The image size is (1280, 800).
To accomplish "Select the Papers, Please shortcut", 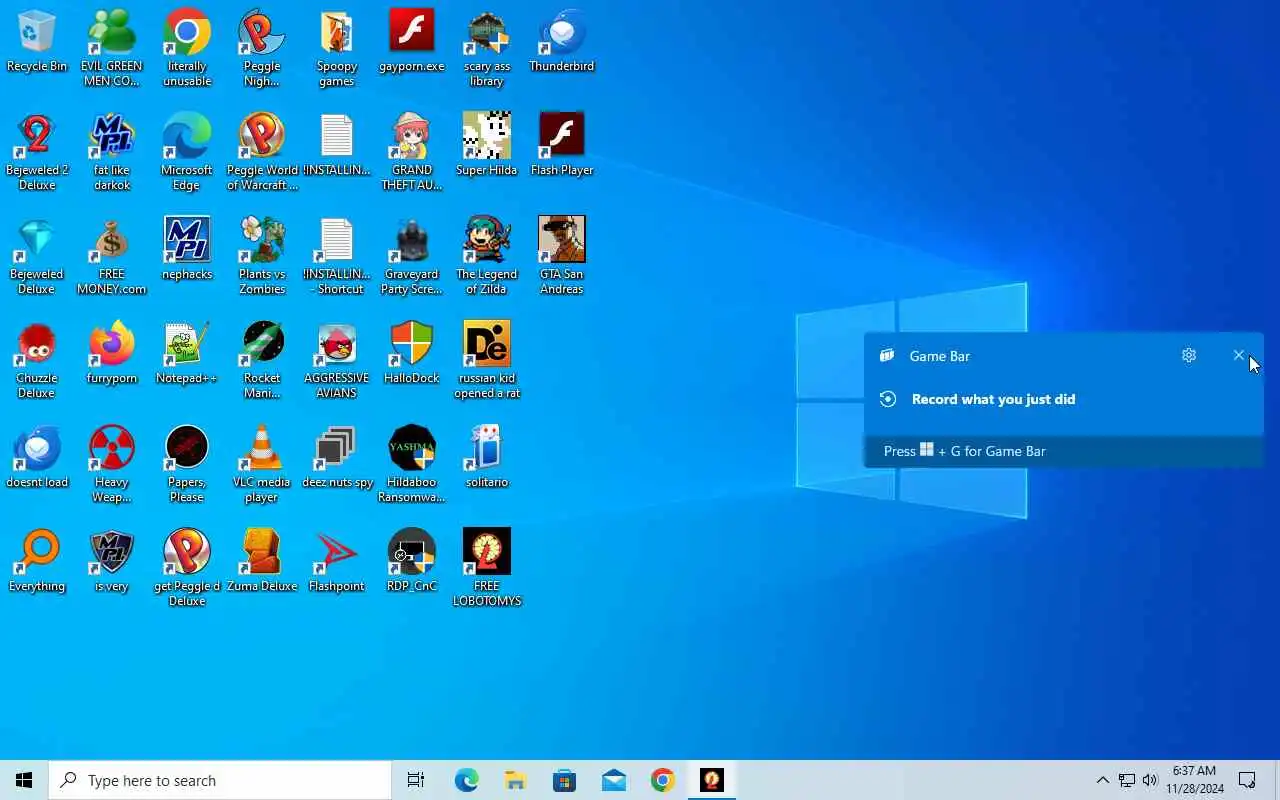I will coord(187,465).
